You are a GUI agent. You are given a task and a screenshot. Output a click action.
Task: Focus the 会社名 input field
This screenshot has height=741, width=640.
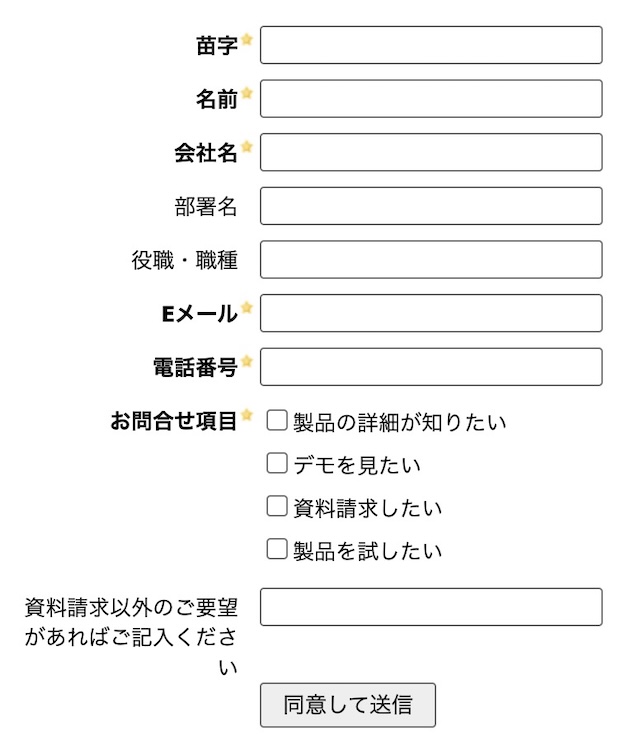click(x=431, y=152)
